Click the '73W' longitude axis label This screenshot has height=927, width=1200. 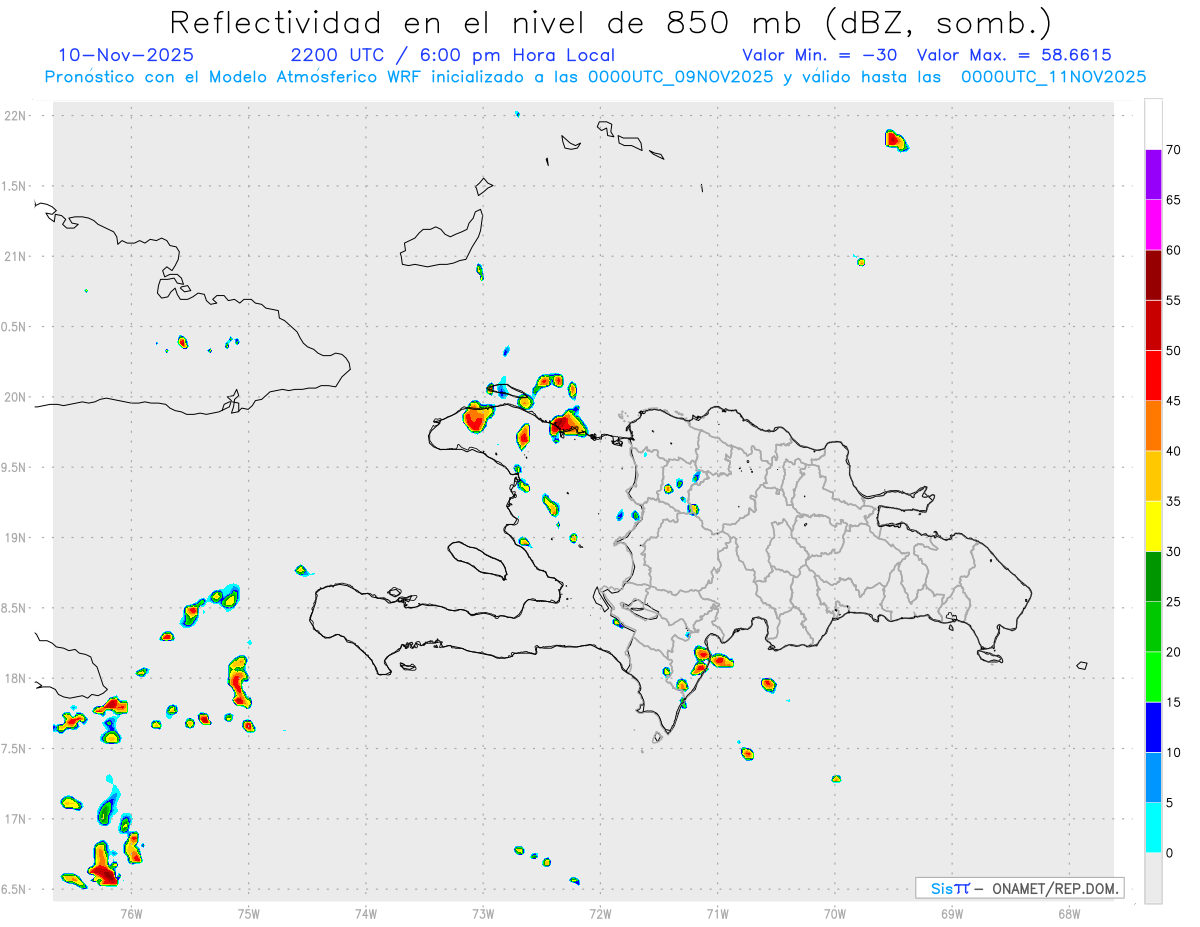483,913
